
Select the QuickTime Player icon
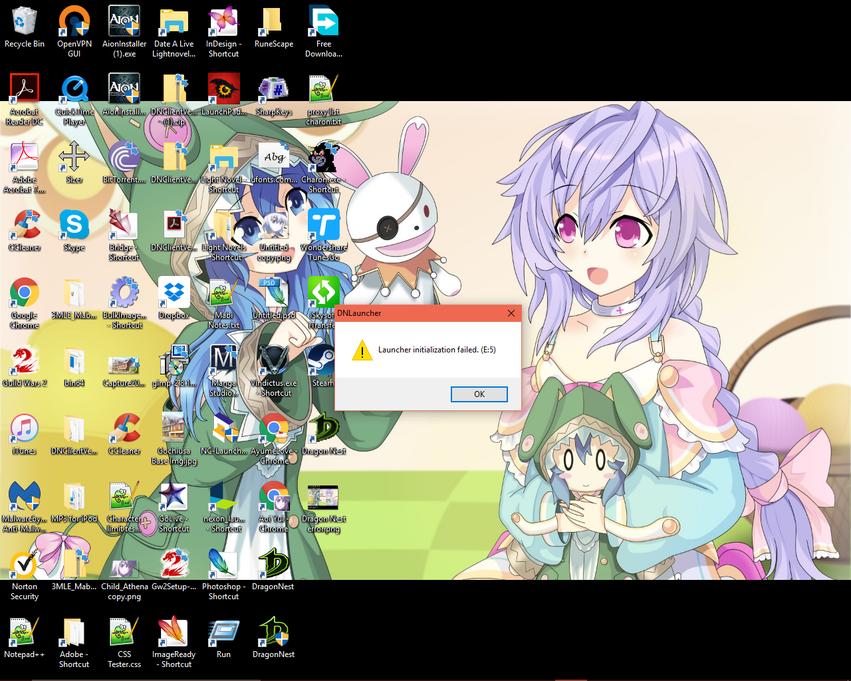(74, 88)
